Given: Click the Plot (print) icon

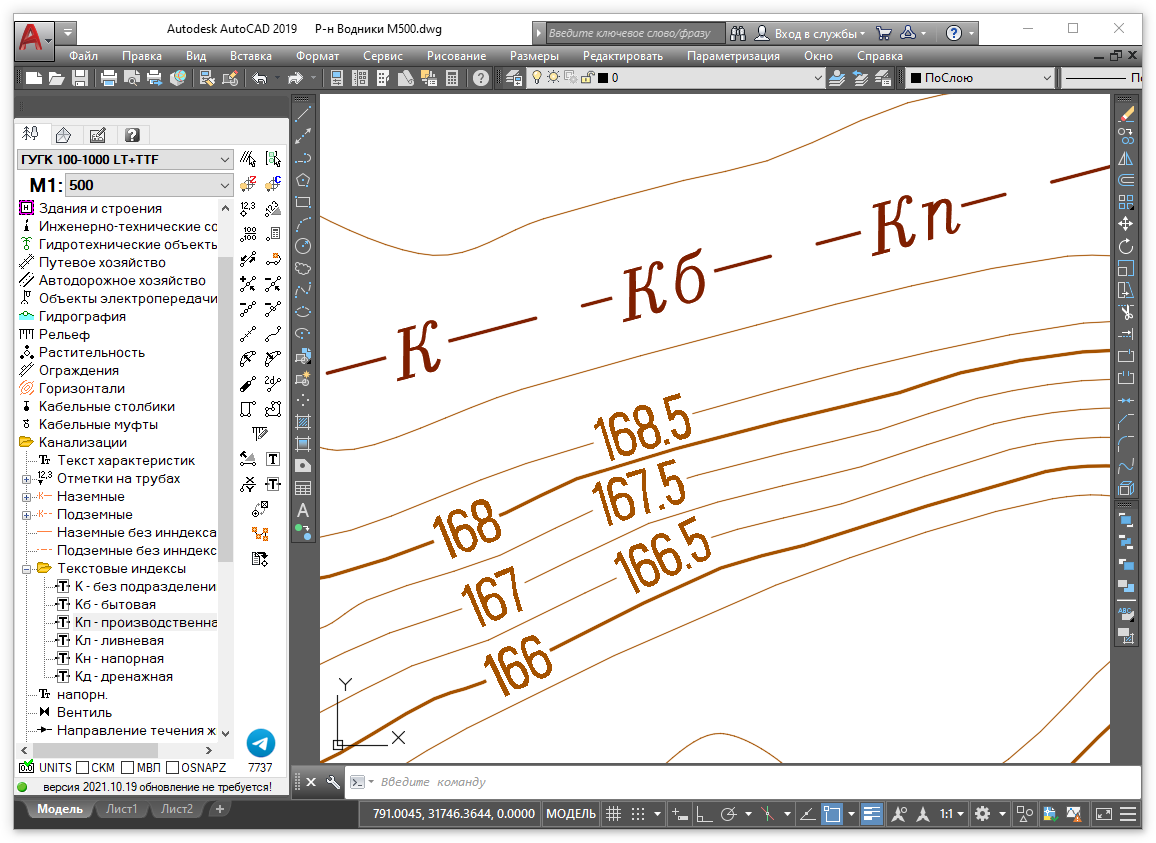Looking at the screenshot, I should tap(109, 78).
